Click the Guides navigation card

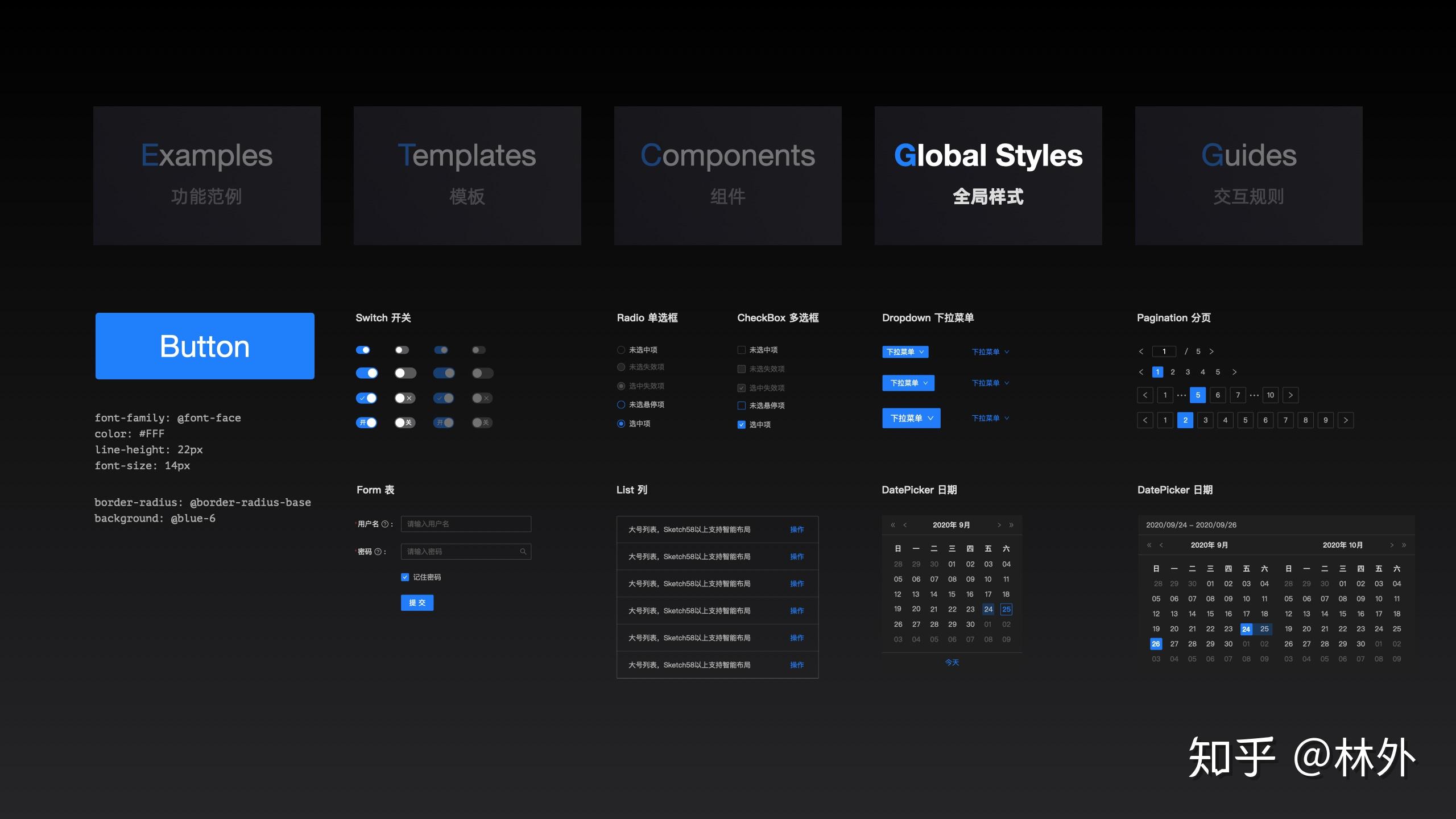pyautogui.click(x=1248, y=175)
